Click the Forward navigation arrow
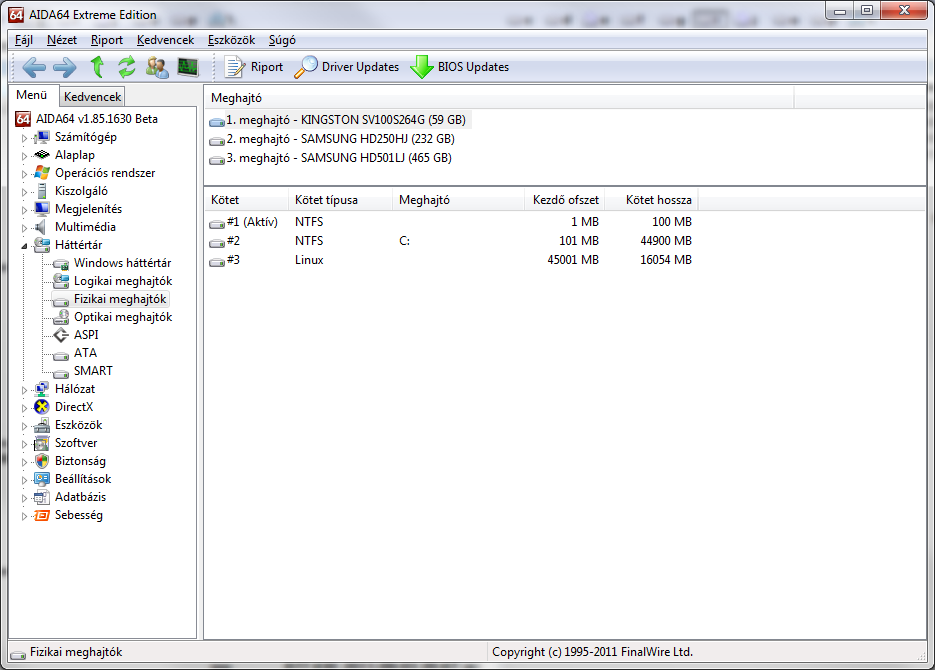935x670 pixels. pyautogui.click(x=64, y=67)
